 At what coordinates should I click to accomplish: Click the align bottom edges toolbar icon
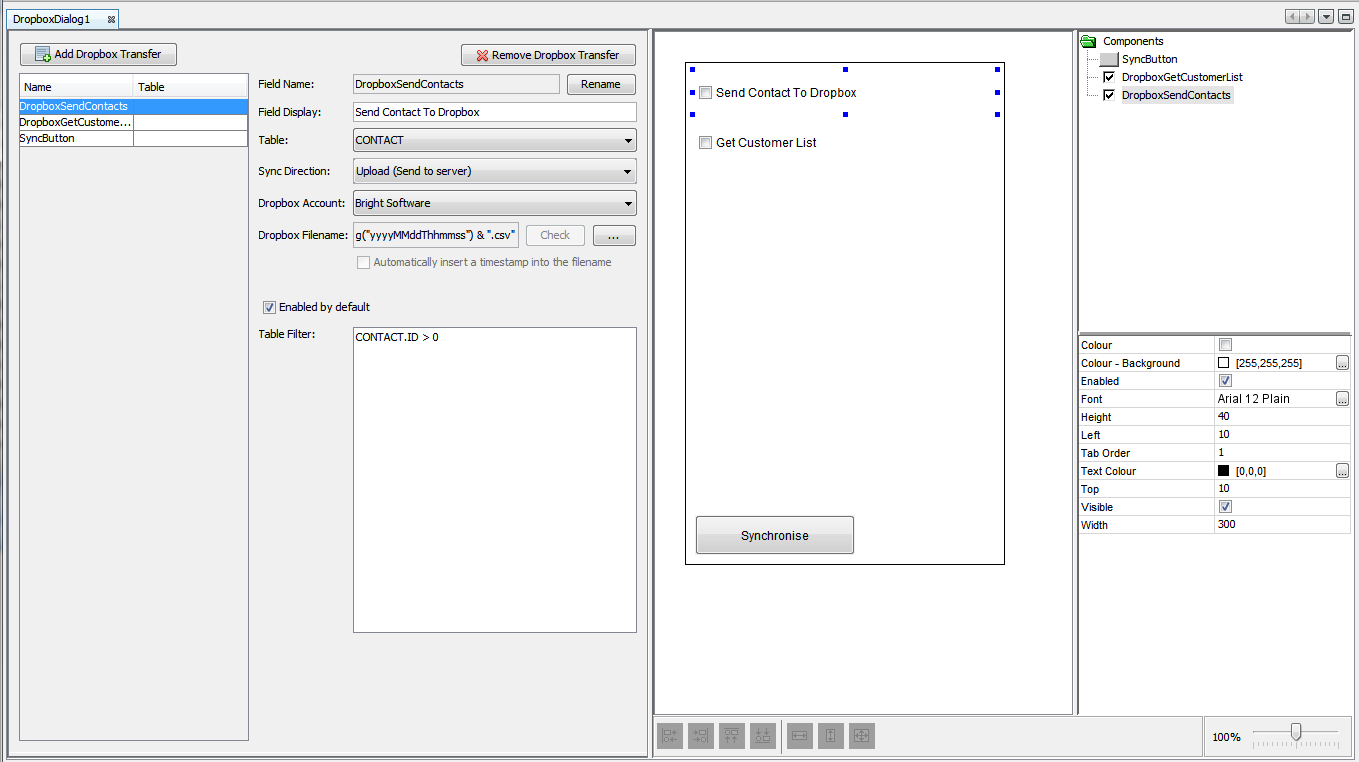[x=763, y=736]
